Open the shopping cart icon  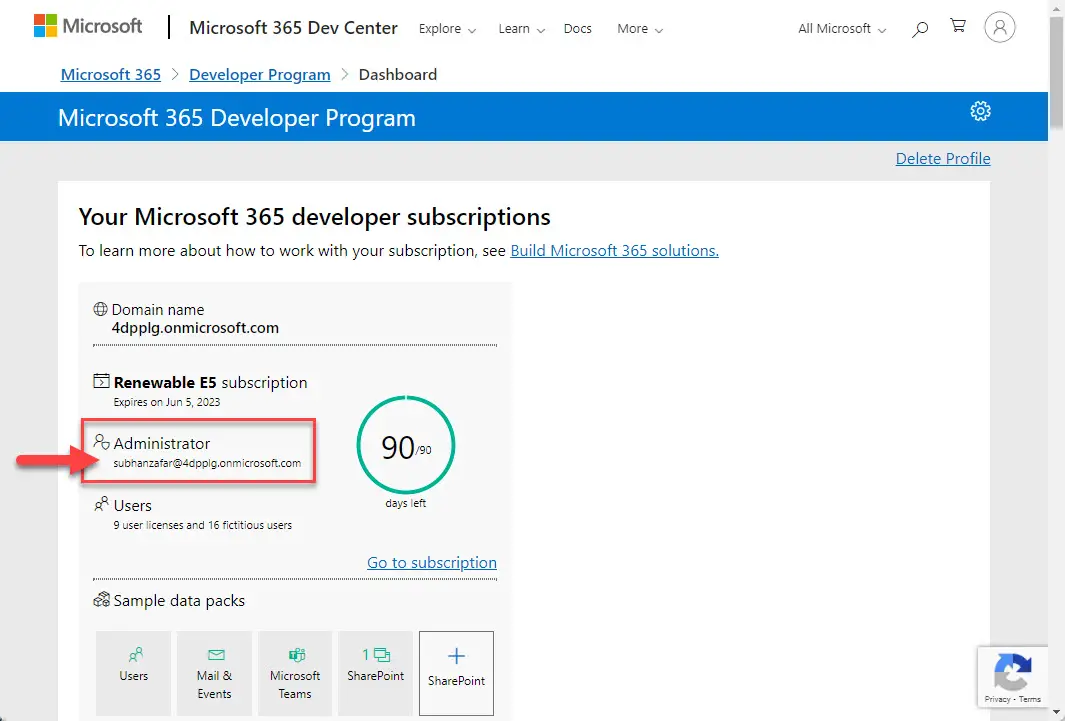click(958, 26)
